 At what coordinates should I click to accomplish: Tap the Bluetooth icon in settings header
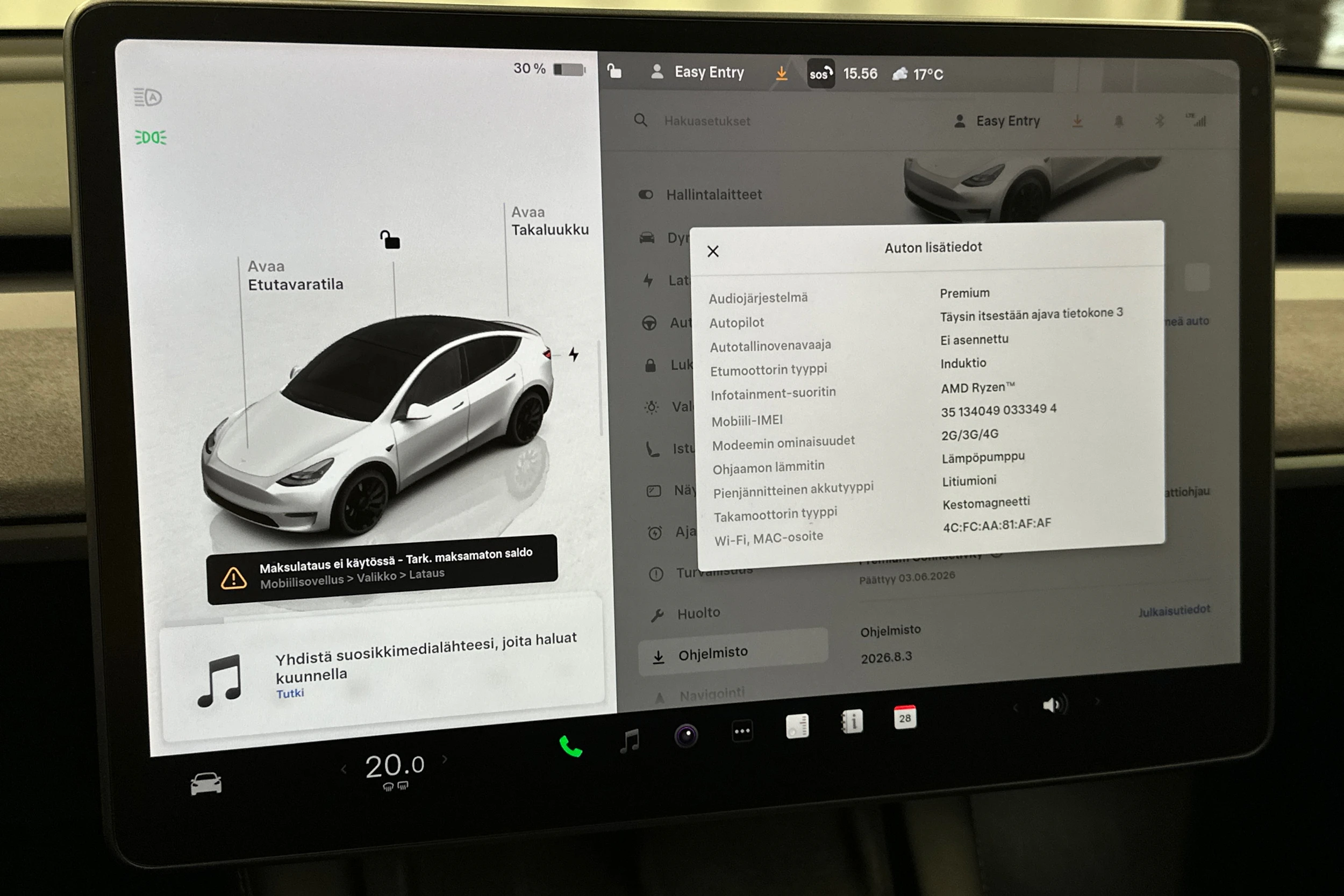(1160, 120)
